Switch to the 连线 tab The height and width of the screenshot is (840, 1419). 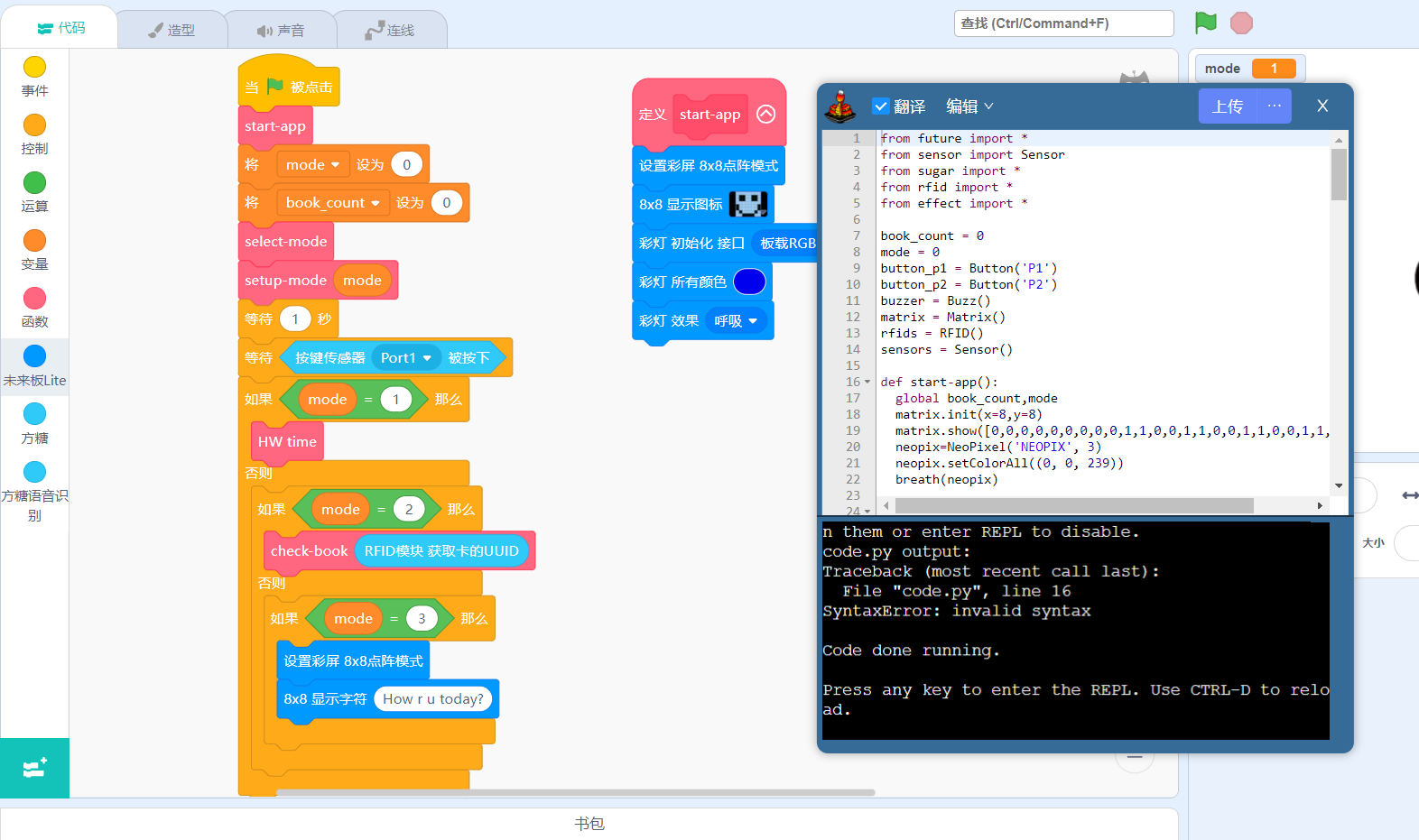(x=391, y=30)
